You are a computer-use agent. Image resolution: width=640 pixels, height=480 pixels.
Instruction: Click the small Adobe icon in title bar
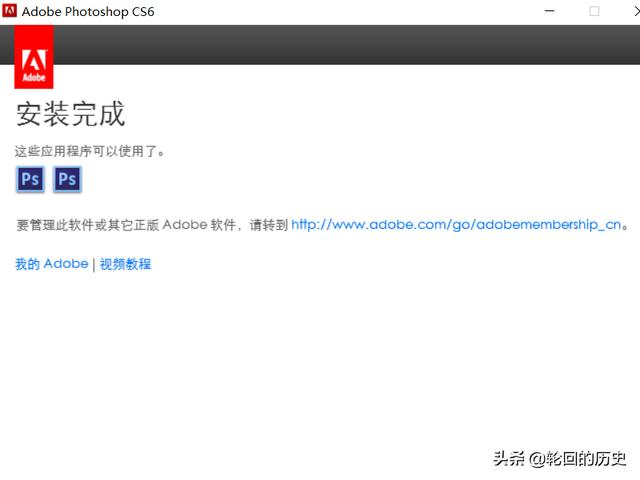10,11
